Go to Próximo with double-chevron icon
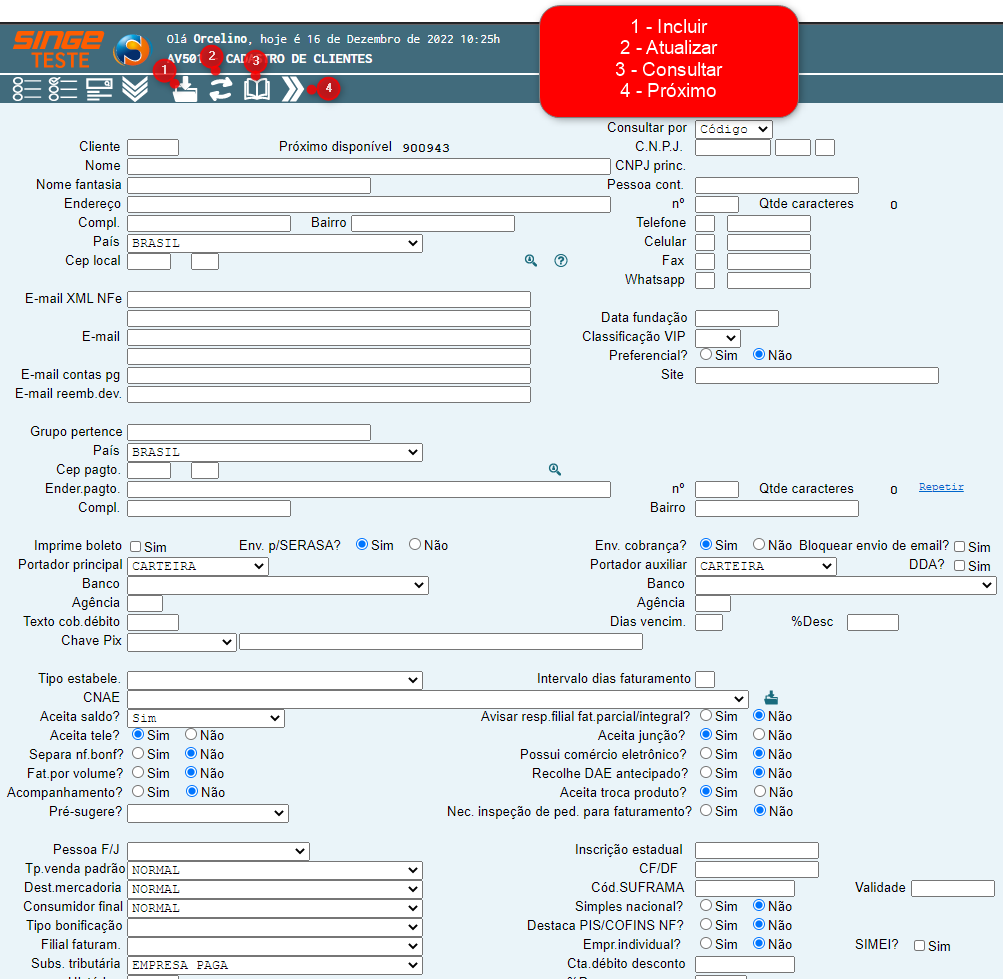 coord(292,89)
